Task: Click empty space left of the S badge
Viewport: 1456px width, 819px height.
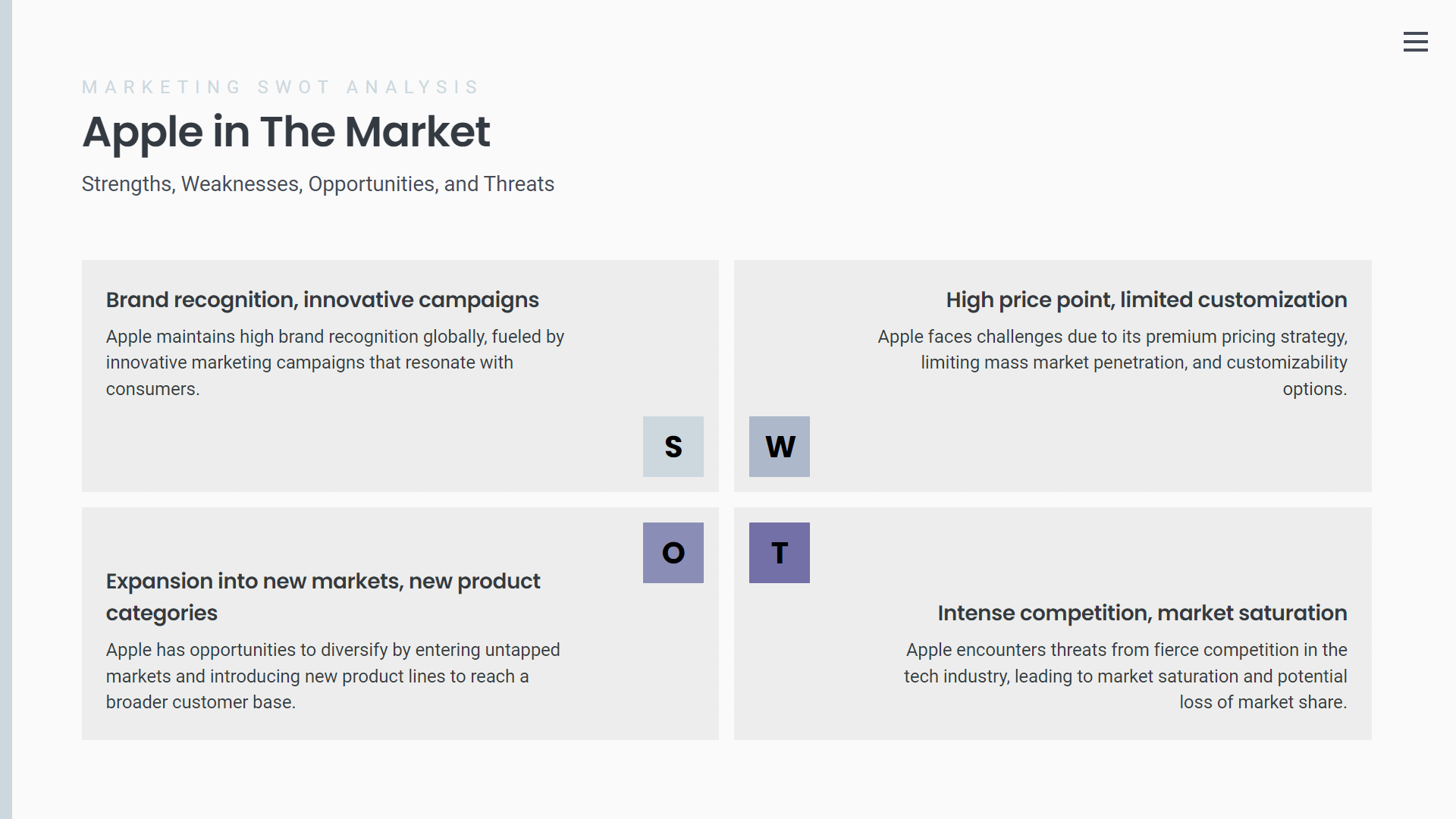Action: (379, 447)
